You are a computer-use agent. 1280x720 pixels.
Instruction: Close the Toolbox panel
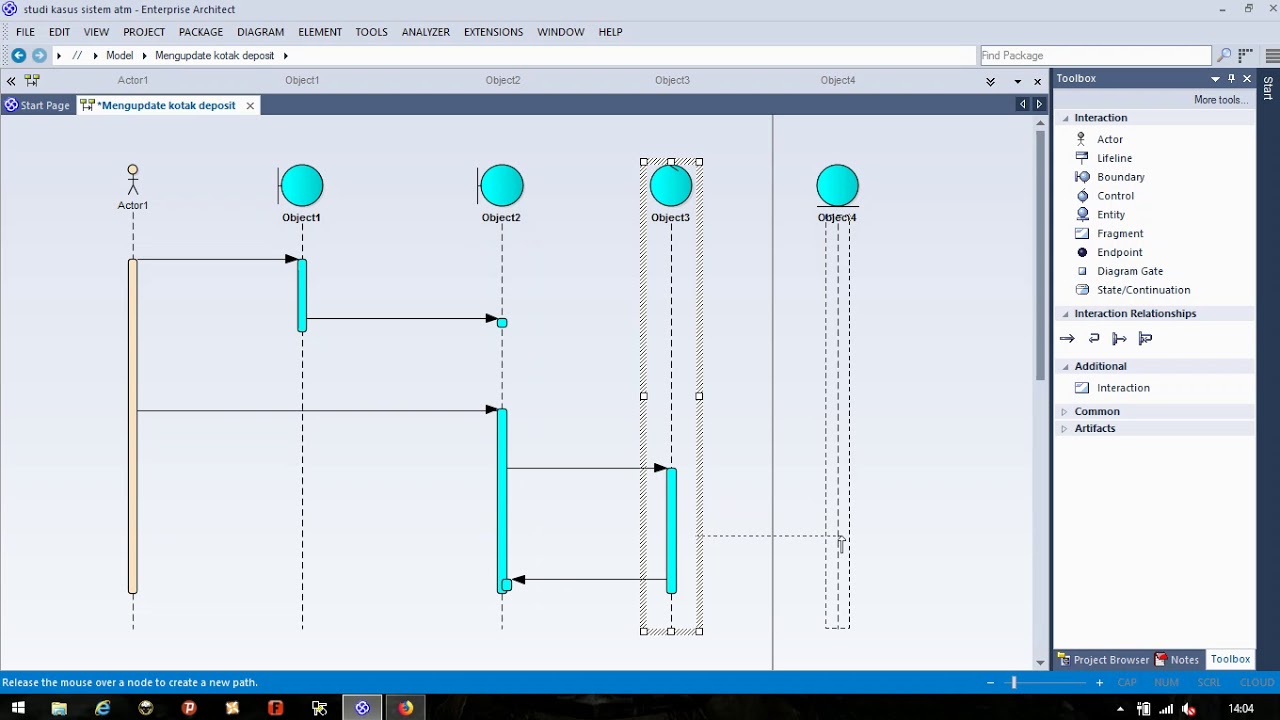point(1247,79)
